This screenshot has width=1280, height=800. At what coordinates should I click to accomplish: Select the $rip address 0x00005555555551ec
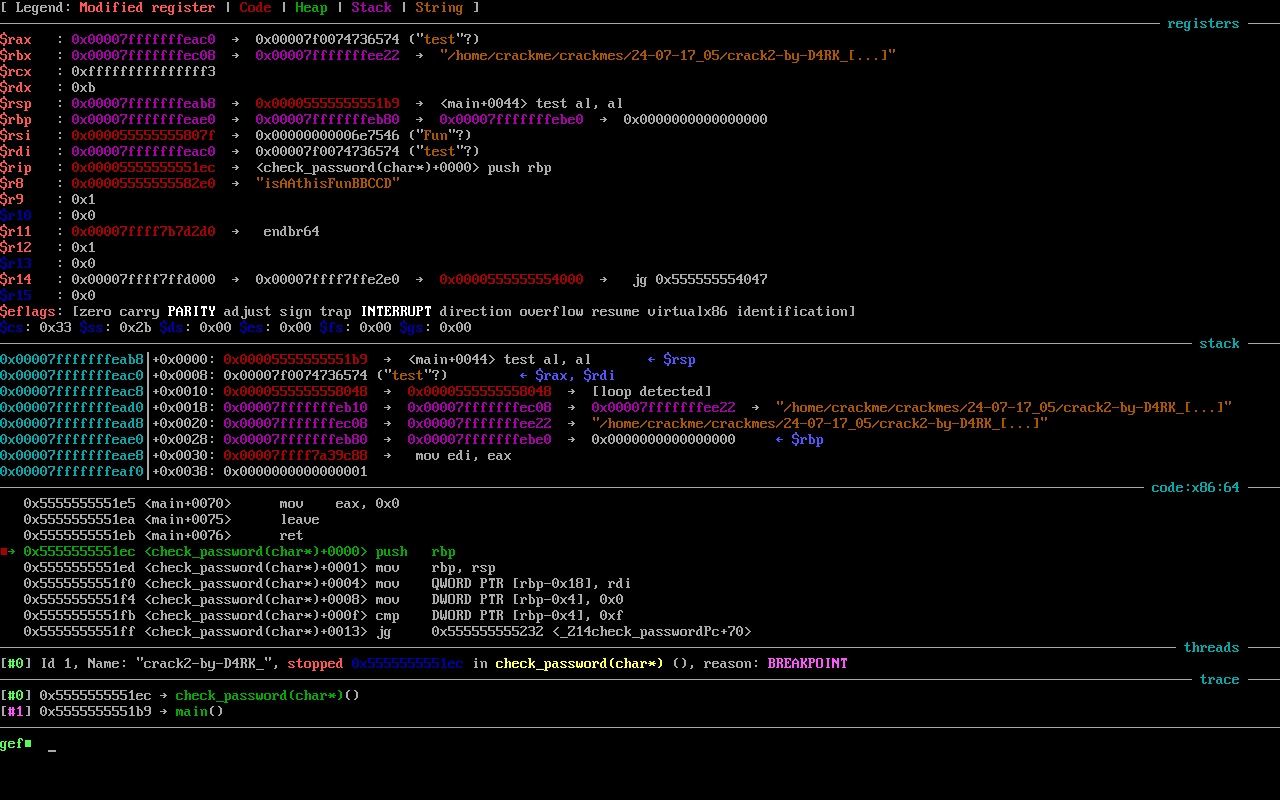pyautogui.click(x=143, y=168)
